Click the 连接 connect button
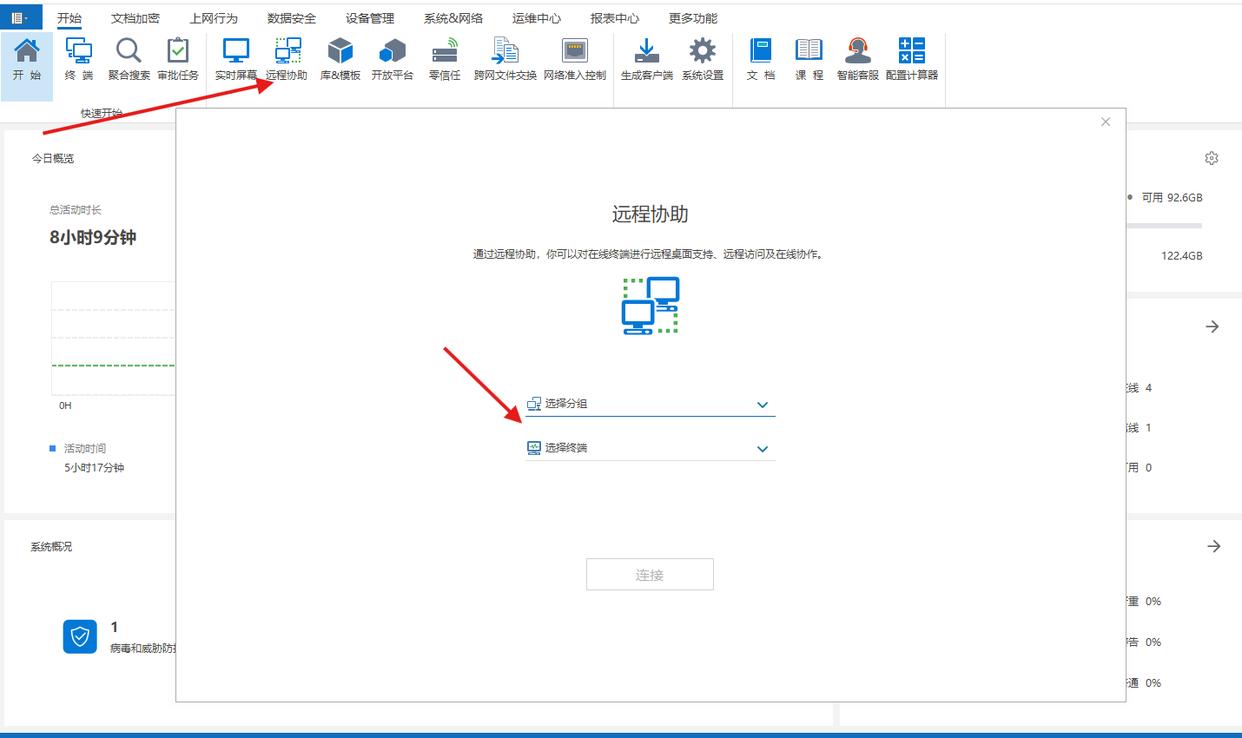Image resolution: width=1242 pixels, height=738 pixels. pyautogui.click(x=650, y=575)
